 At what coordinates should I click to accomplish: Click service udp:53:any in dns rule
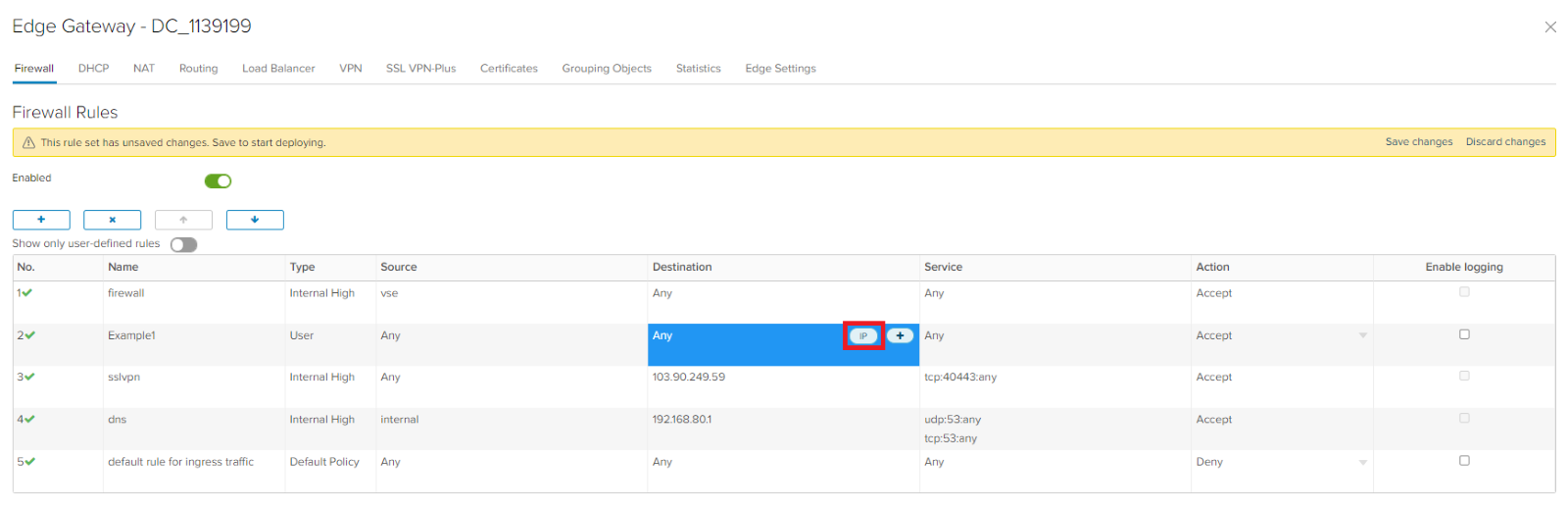(x=953, y=420)
